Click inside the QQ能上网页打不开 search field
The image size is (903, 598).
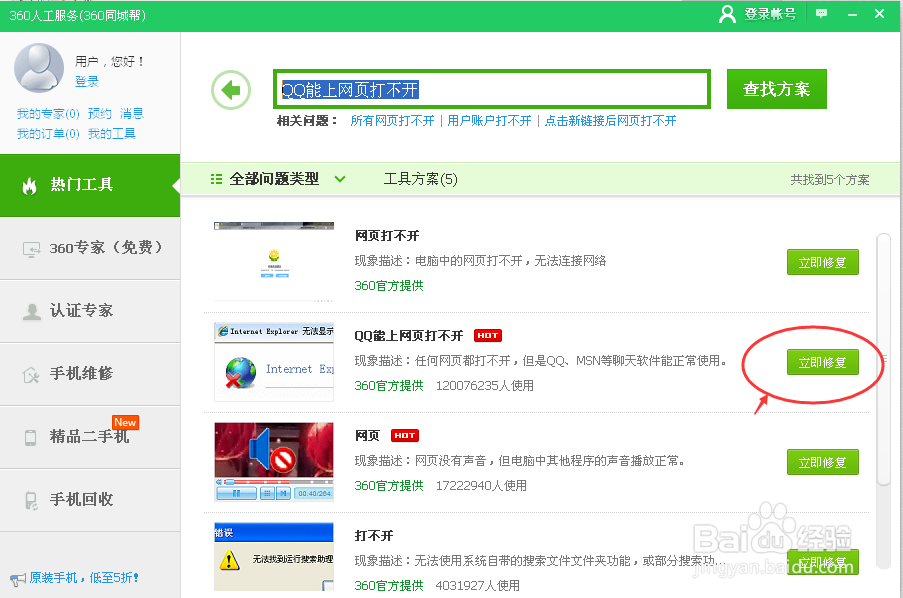[x=490, y=88]
